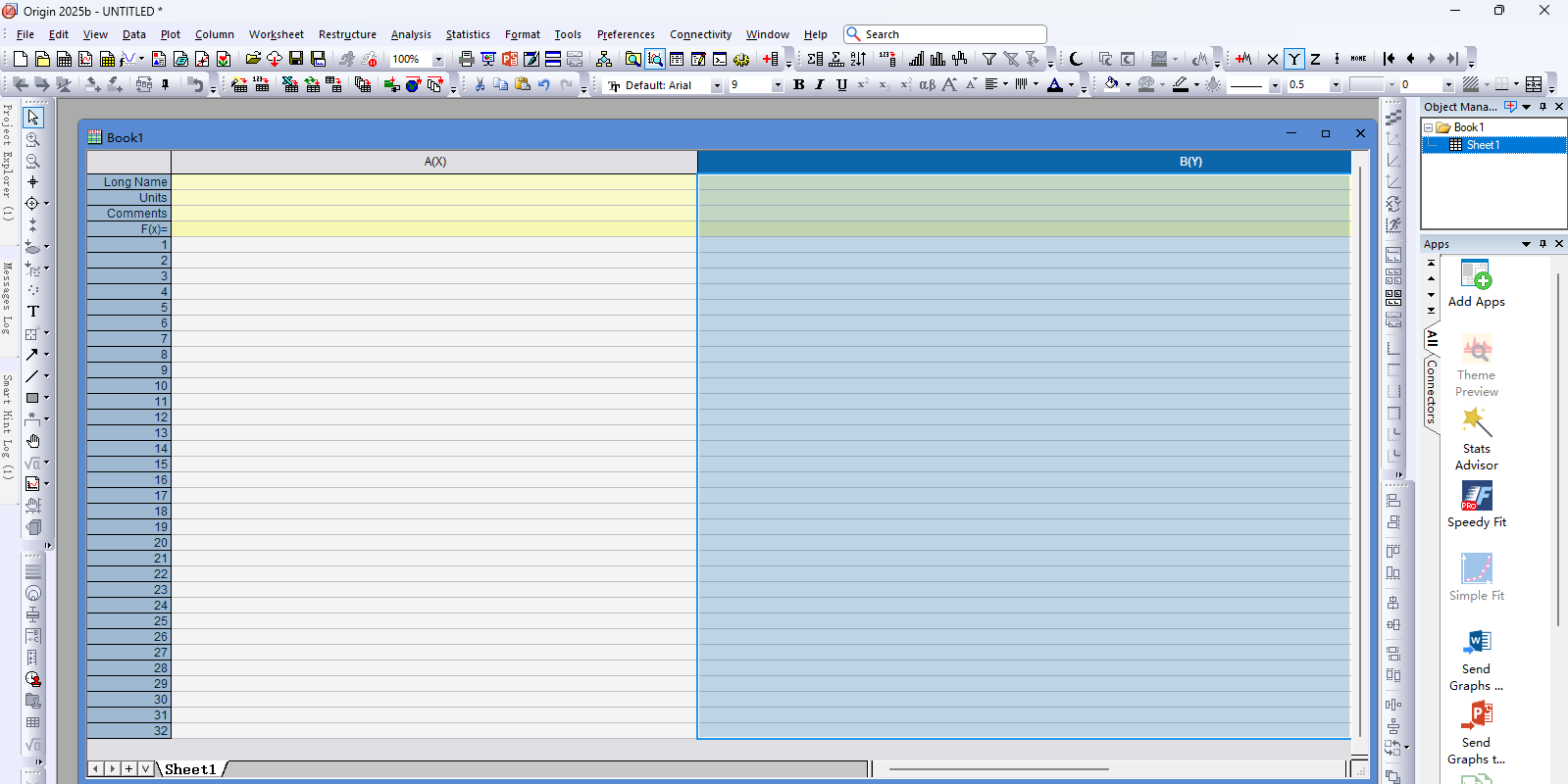
Task: Expand the Default: Arial font dropdown
Action: click(x=717, y=86)
